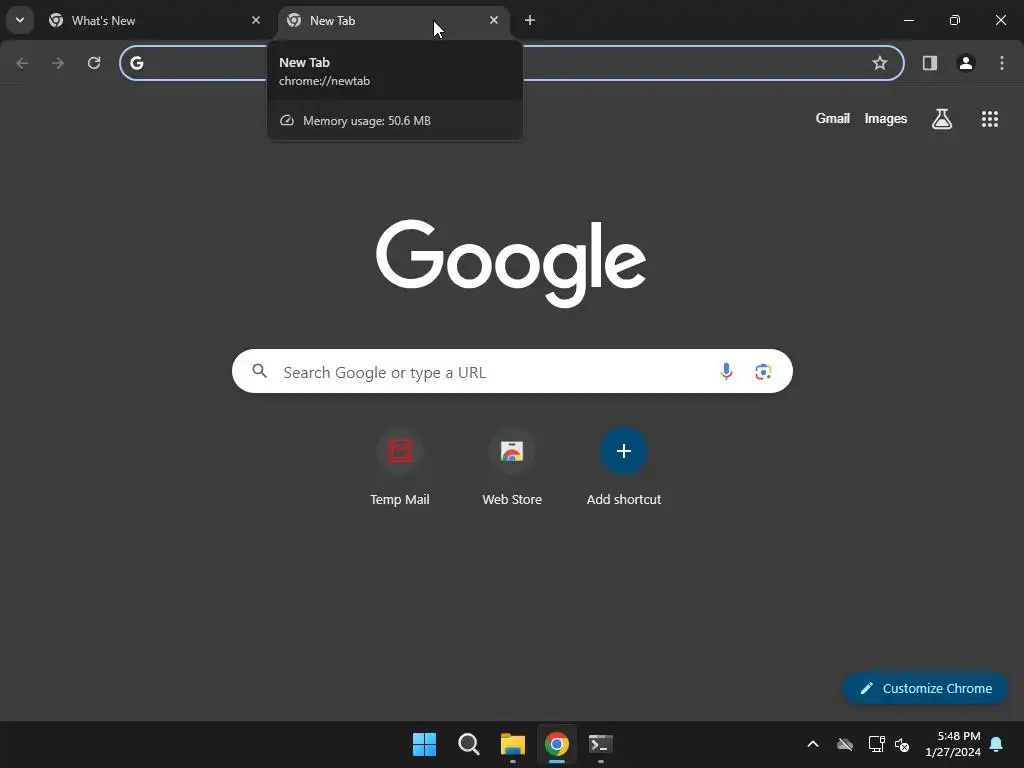Open the profile avatar menu
This screenshot has width=1024, height=768.
pos(966,63)
